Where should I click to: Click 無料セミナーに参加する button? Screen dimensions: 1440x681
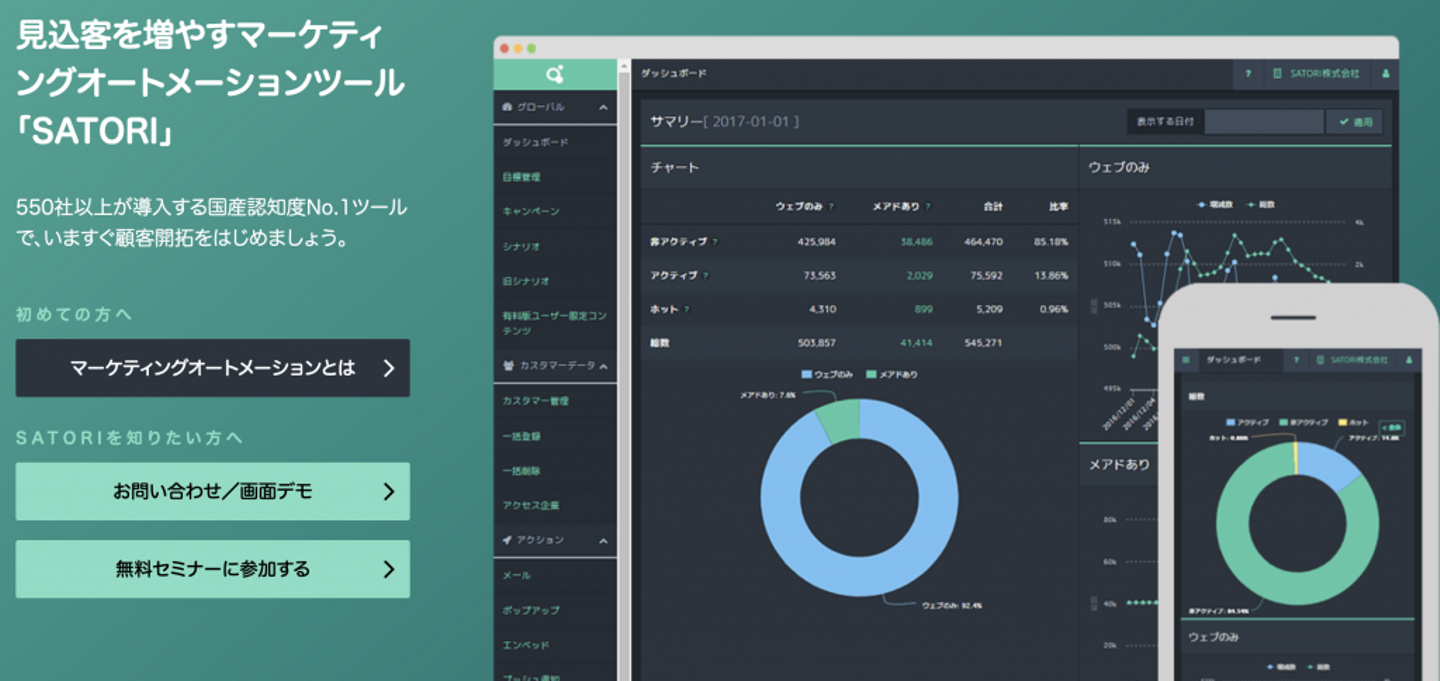pos(212,569)
